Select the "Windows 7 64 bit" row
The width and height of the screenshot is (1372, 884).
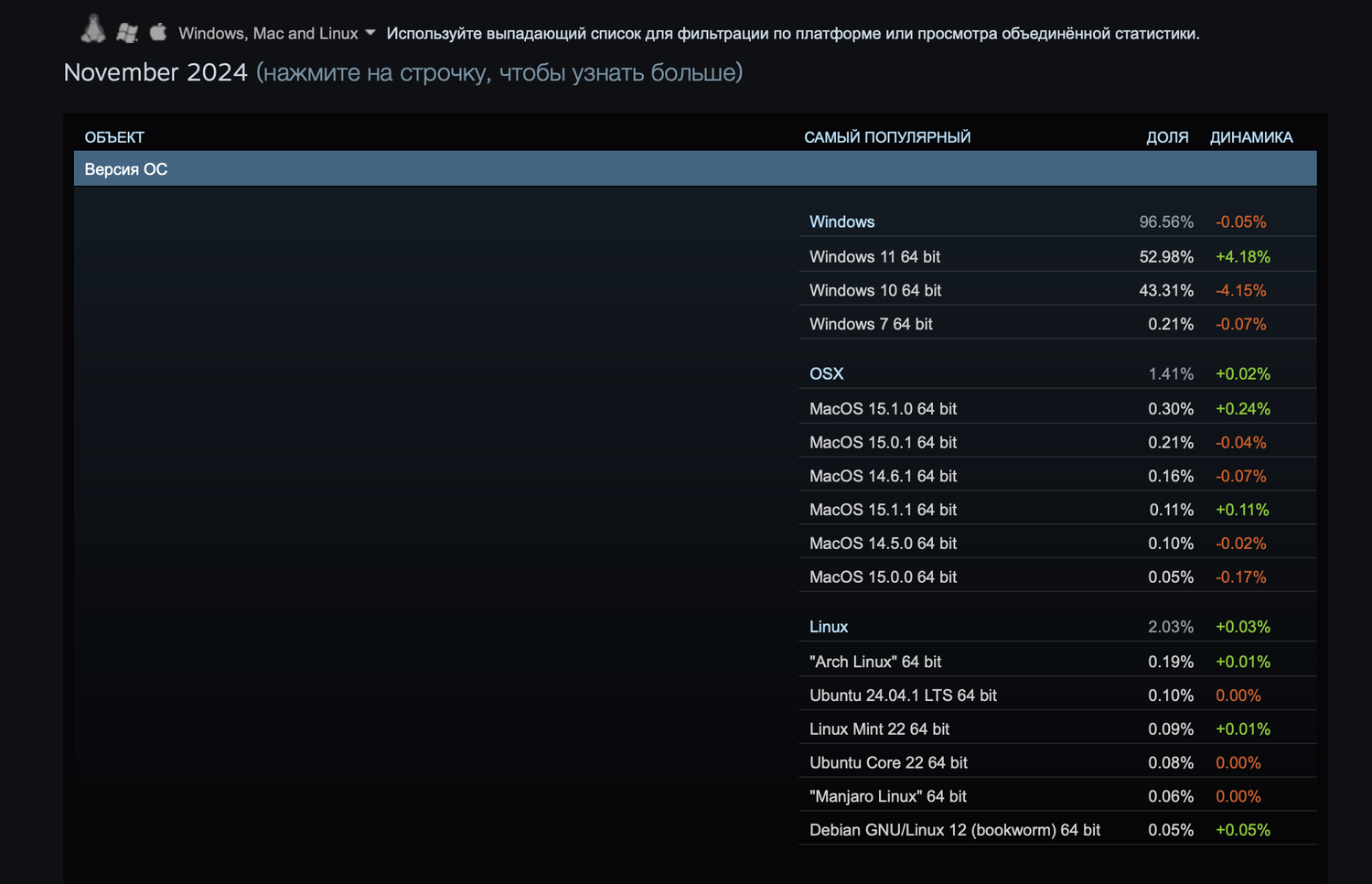point(1058,325)
